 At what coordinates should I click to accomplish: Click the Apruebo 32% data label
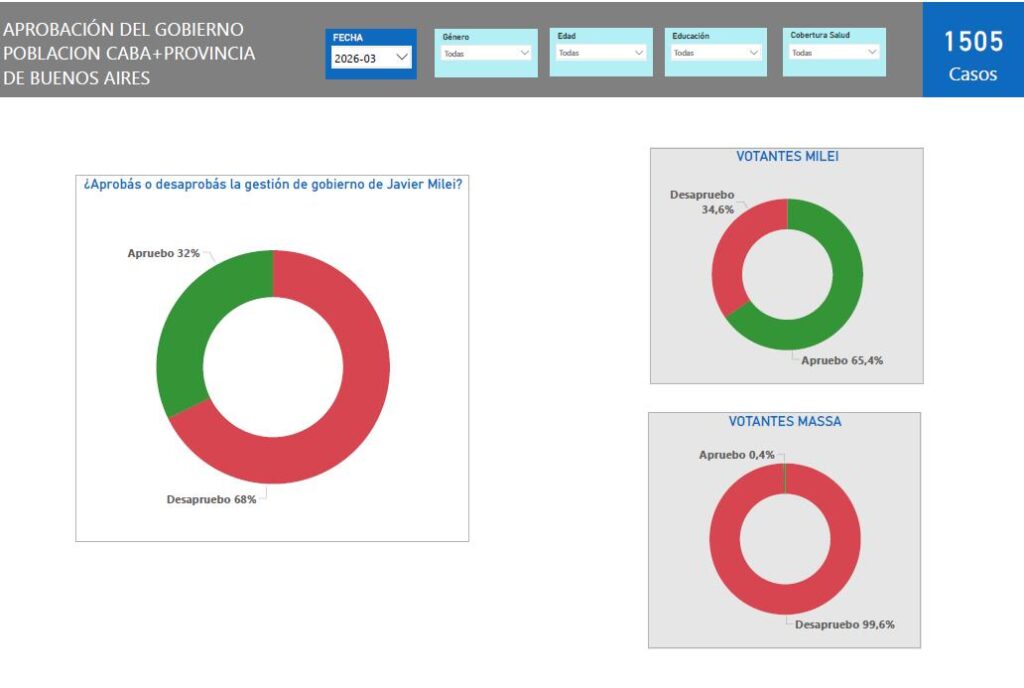[163, 253]
